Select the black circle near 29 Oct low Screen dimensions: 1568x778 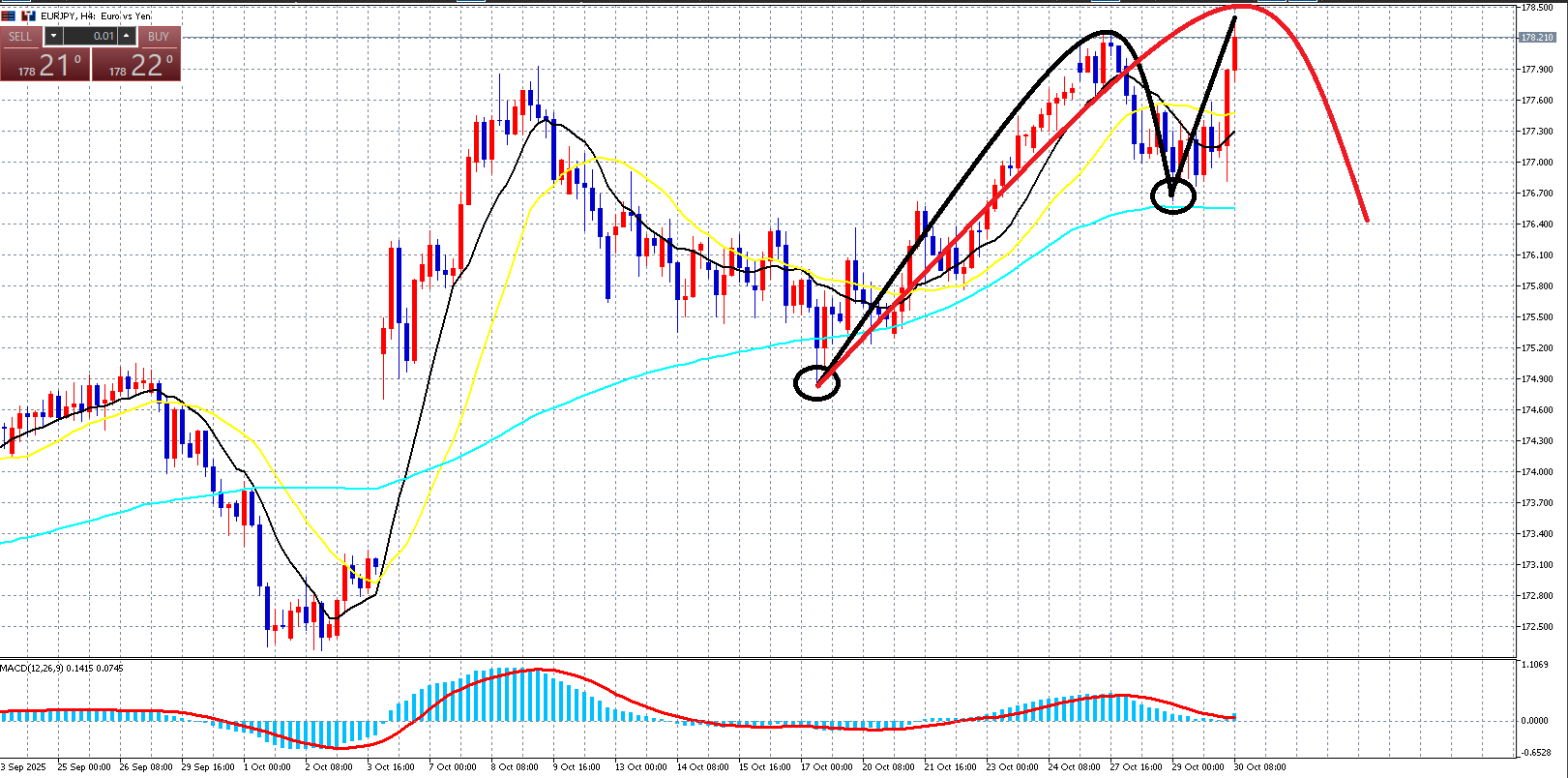pos(1172,195)
